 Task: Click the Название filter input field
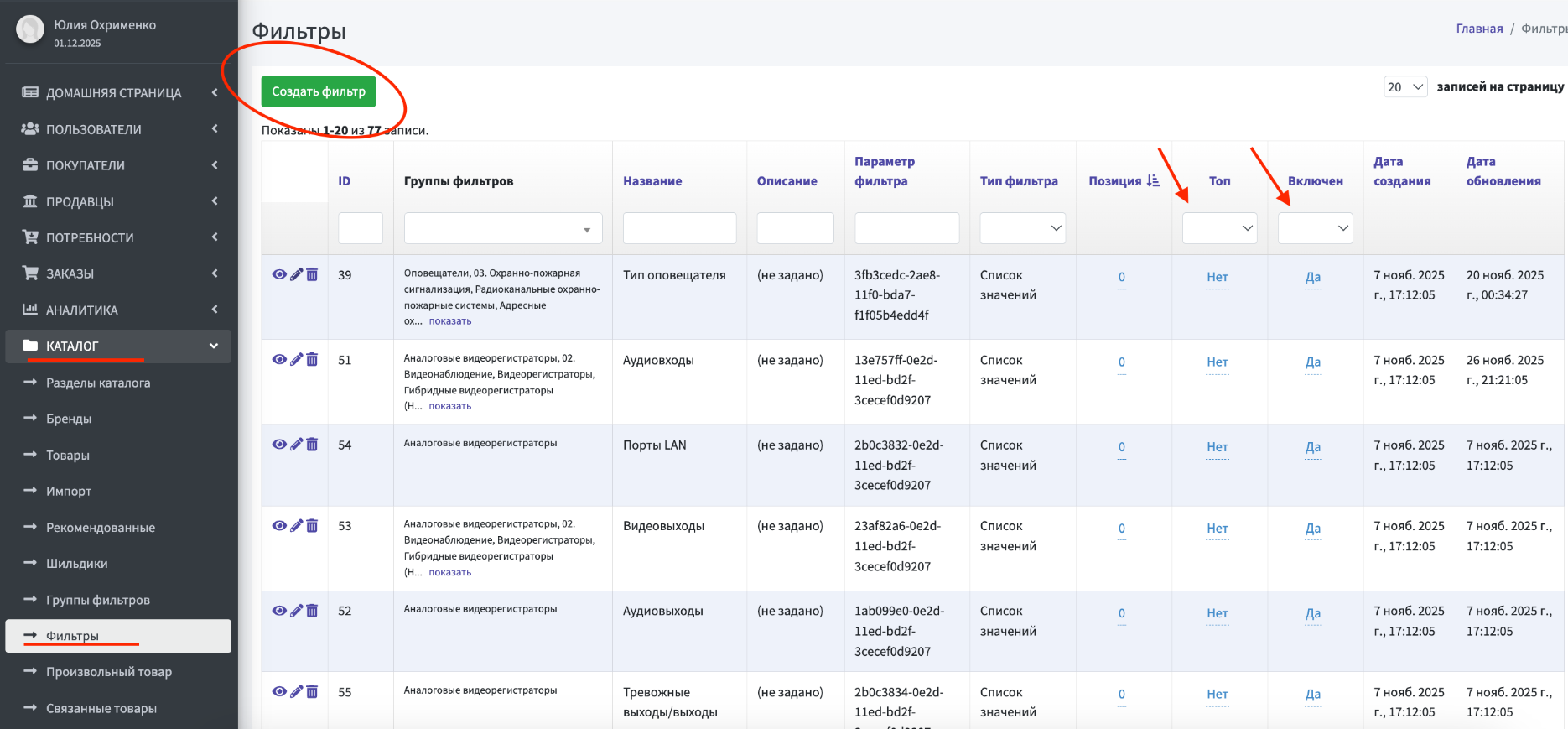point(679,228)
